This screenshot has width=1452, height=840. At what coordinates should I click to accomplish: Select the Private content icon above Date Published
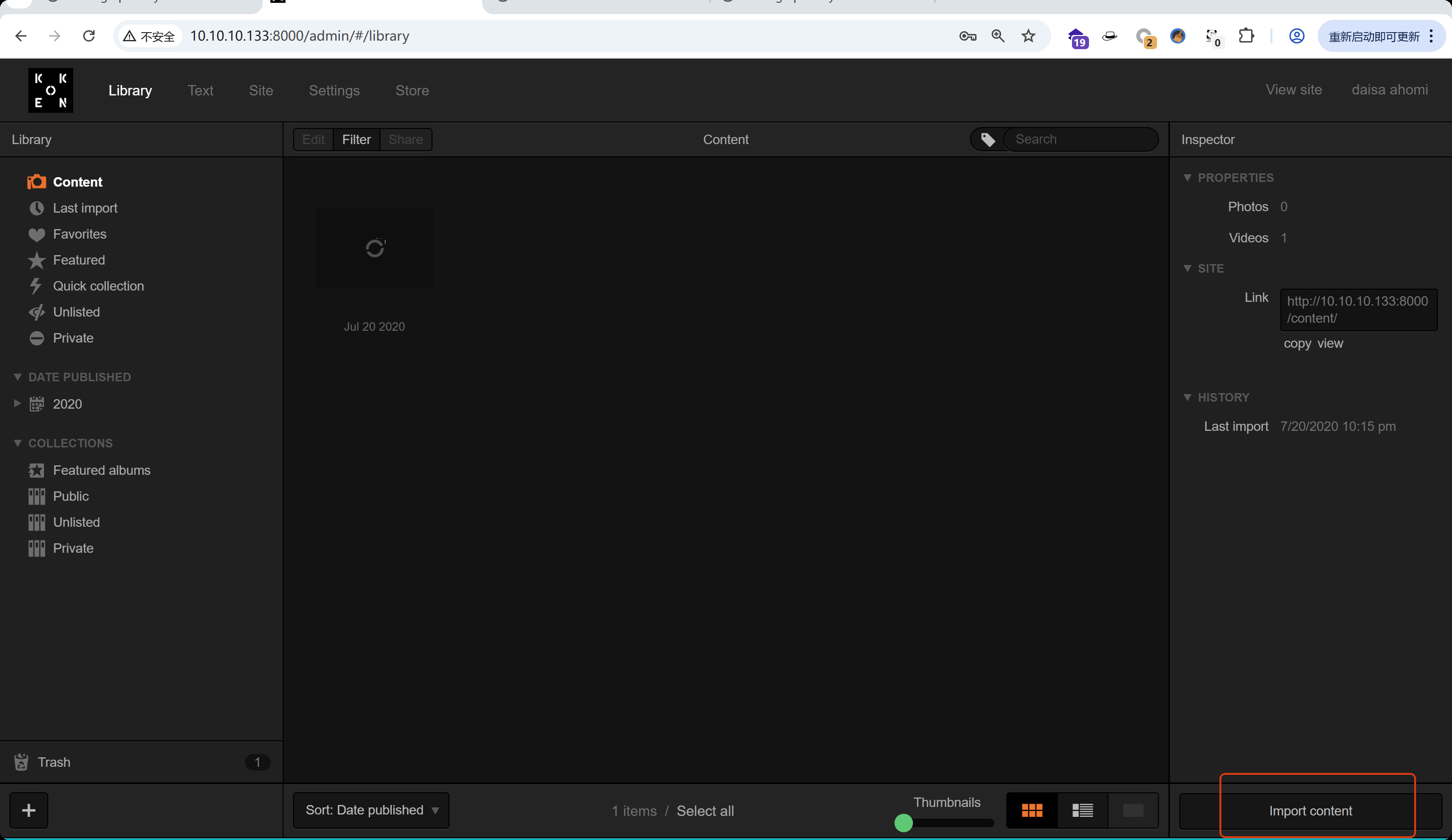tap(36, 338)
